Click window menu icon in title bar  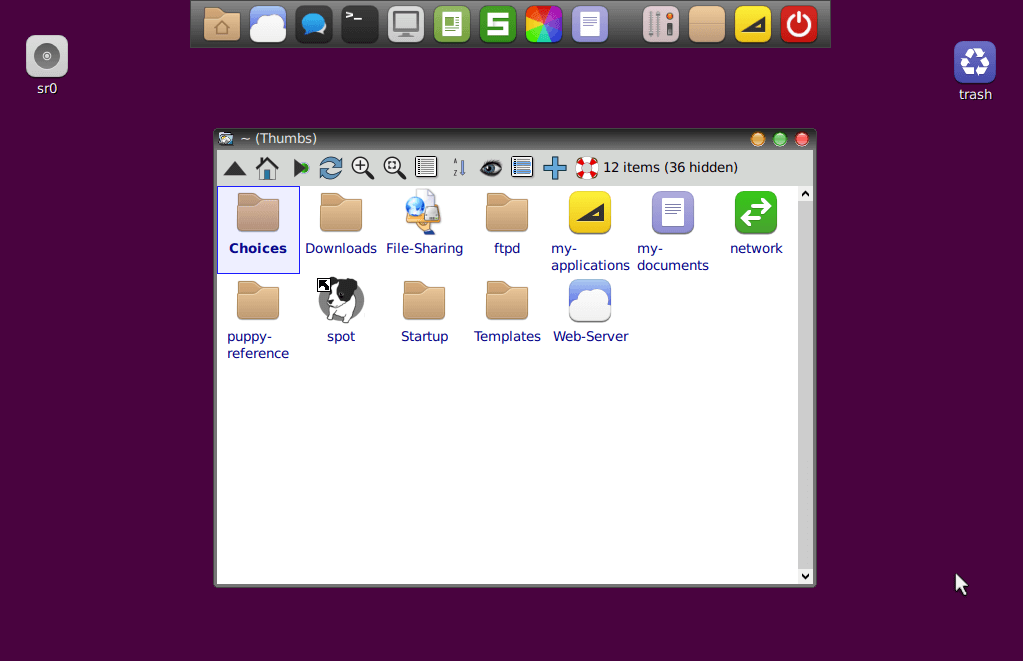click(226, 138)
